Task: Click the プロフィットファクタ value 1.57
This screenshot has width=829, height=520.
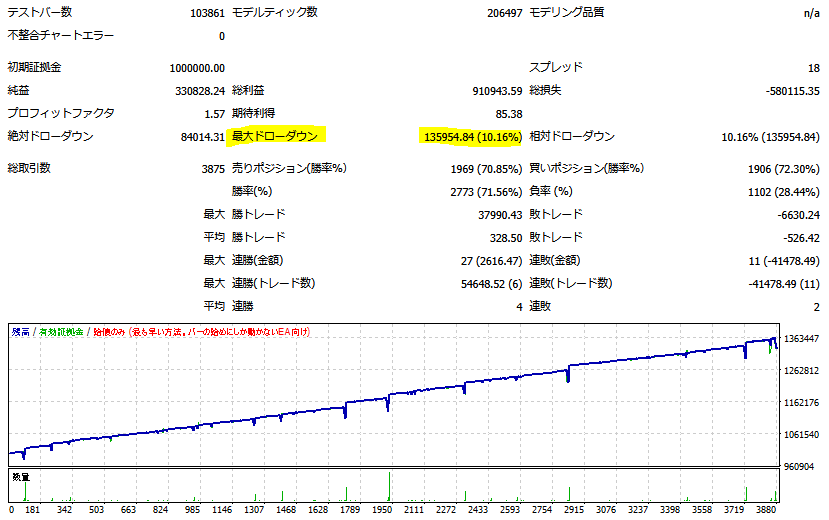Action: coord(212,114)
